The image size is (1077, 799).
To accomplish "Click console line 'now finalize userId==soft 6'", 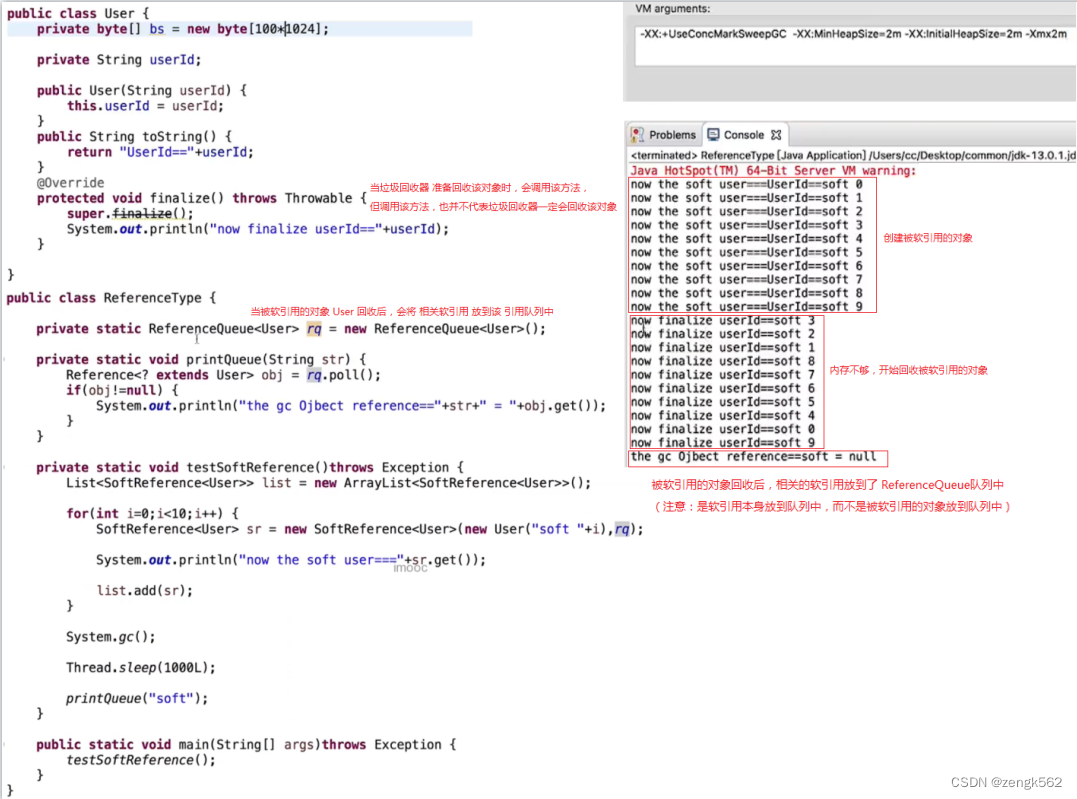I will pyautogui.click(x=723, y=388).
